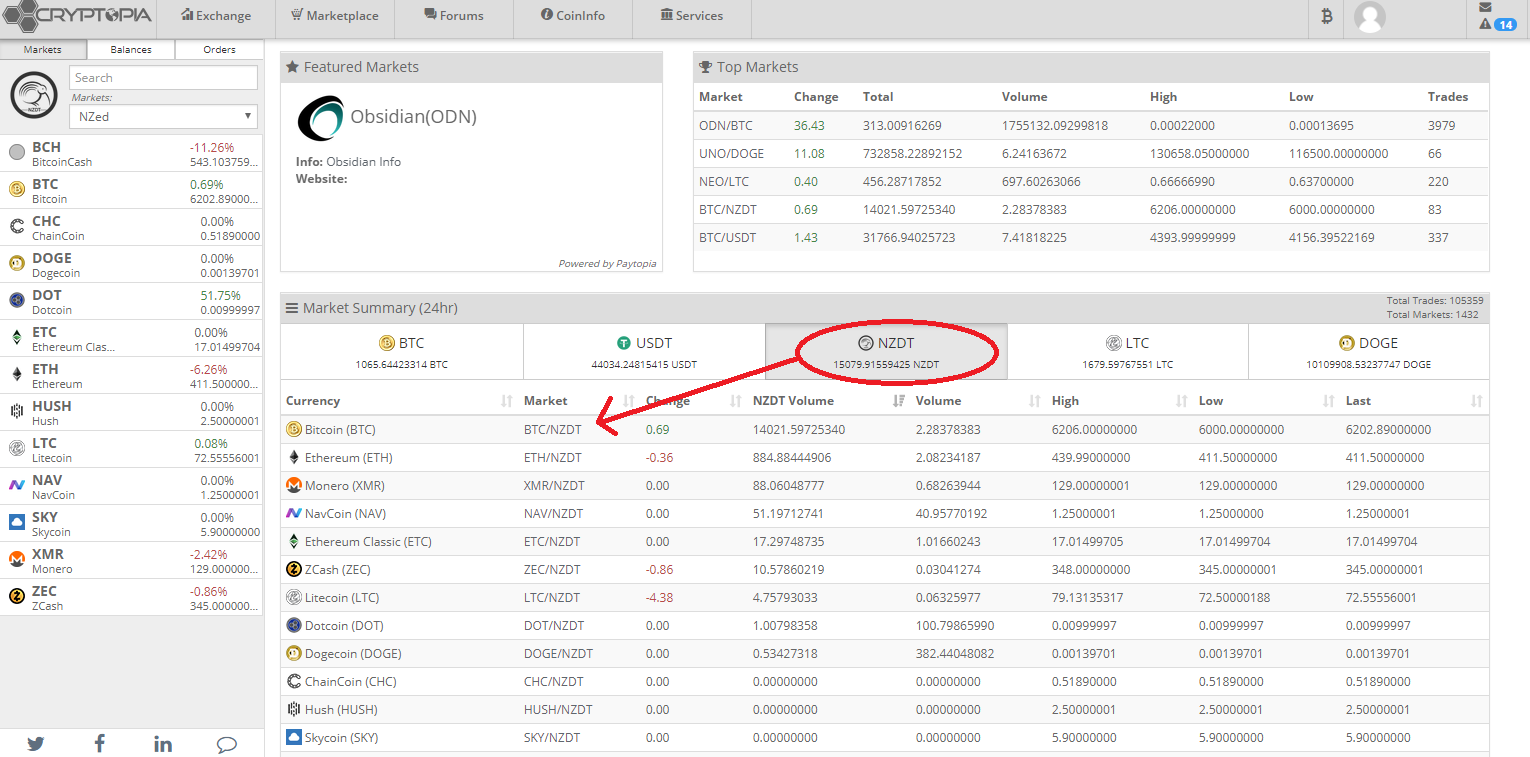Click the NavCoin icon in the sidebar
The width and height of the screenshot is (1530, 757).
[x=16, y=486]
